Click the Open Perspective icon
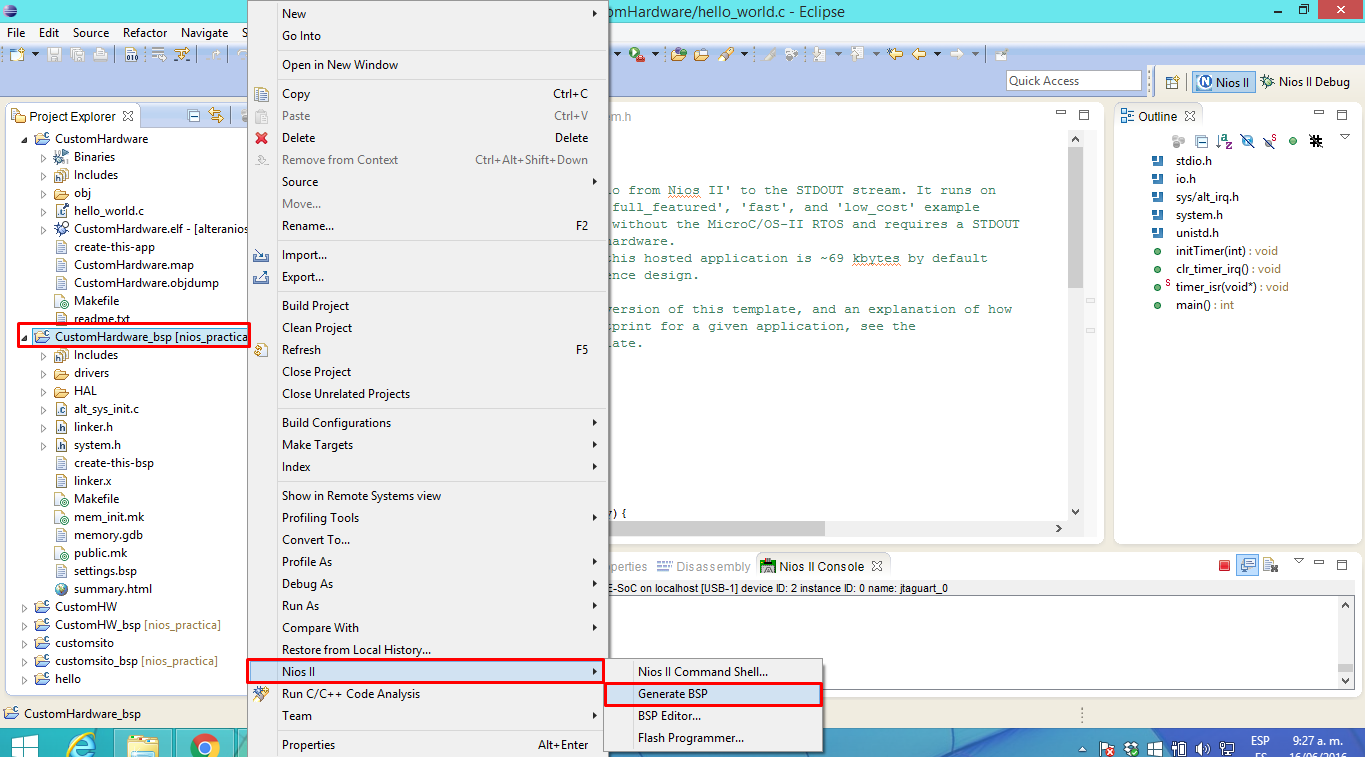Viewport: 1365px width, 757px height. click(x=1173, y=82)
